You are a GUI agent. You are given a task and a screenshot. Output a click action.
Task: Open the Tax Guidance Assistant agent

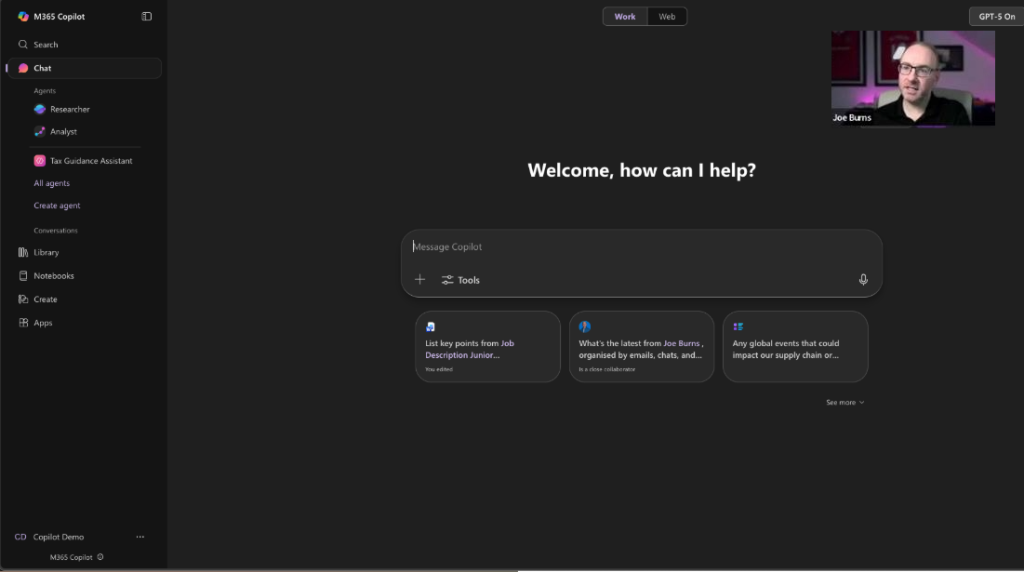click(84, 161)
